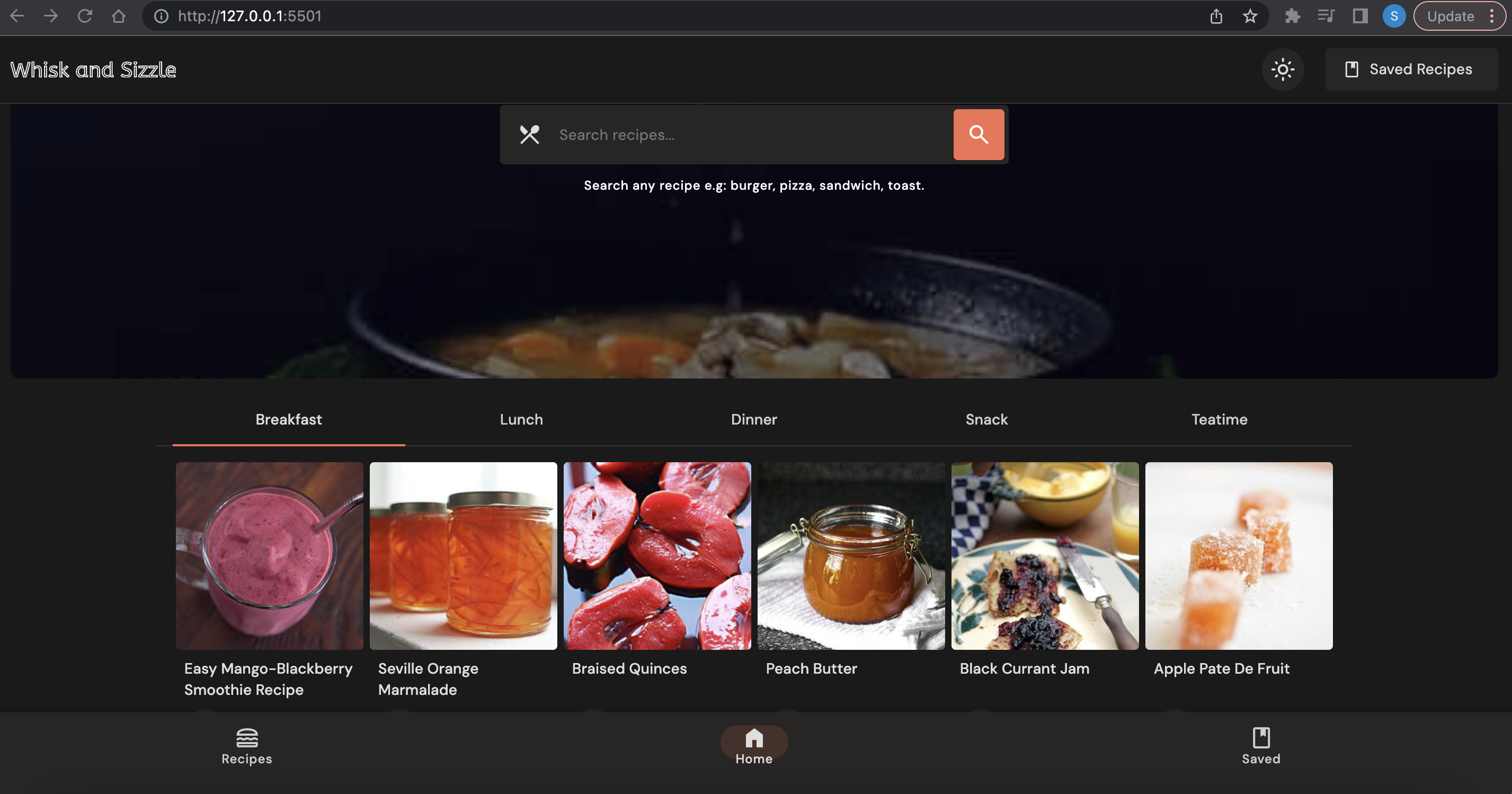This screenshot has width=1512, height=794.
Task: Toggle the light/dark theme sun icon
Action: [x=1283, y=69]
